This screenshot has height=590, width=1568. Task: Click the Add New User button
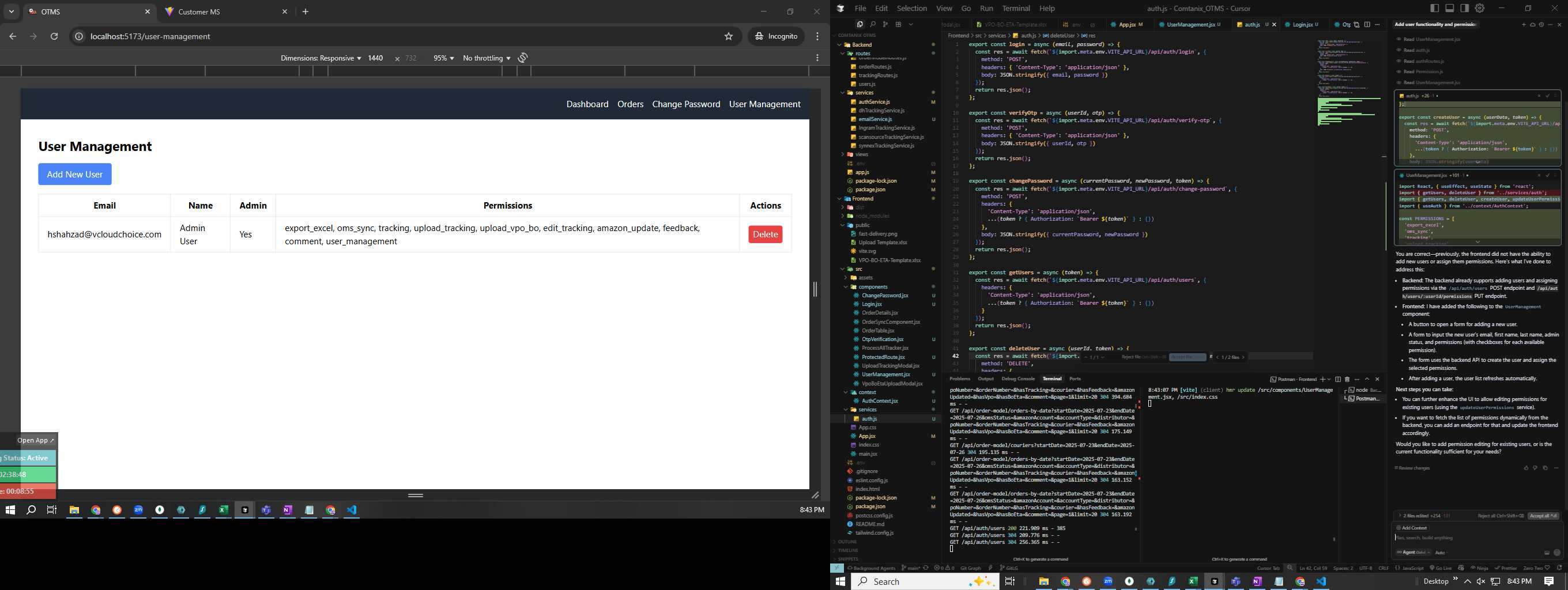click(x=75, y=174)
